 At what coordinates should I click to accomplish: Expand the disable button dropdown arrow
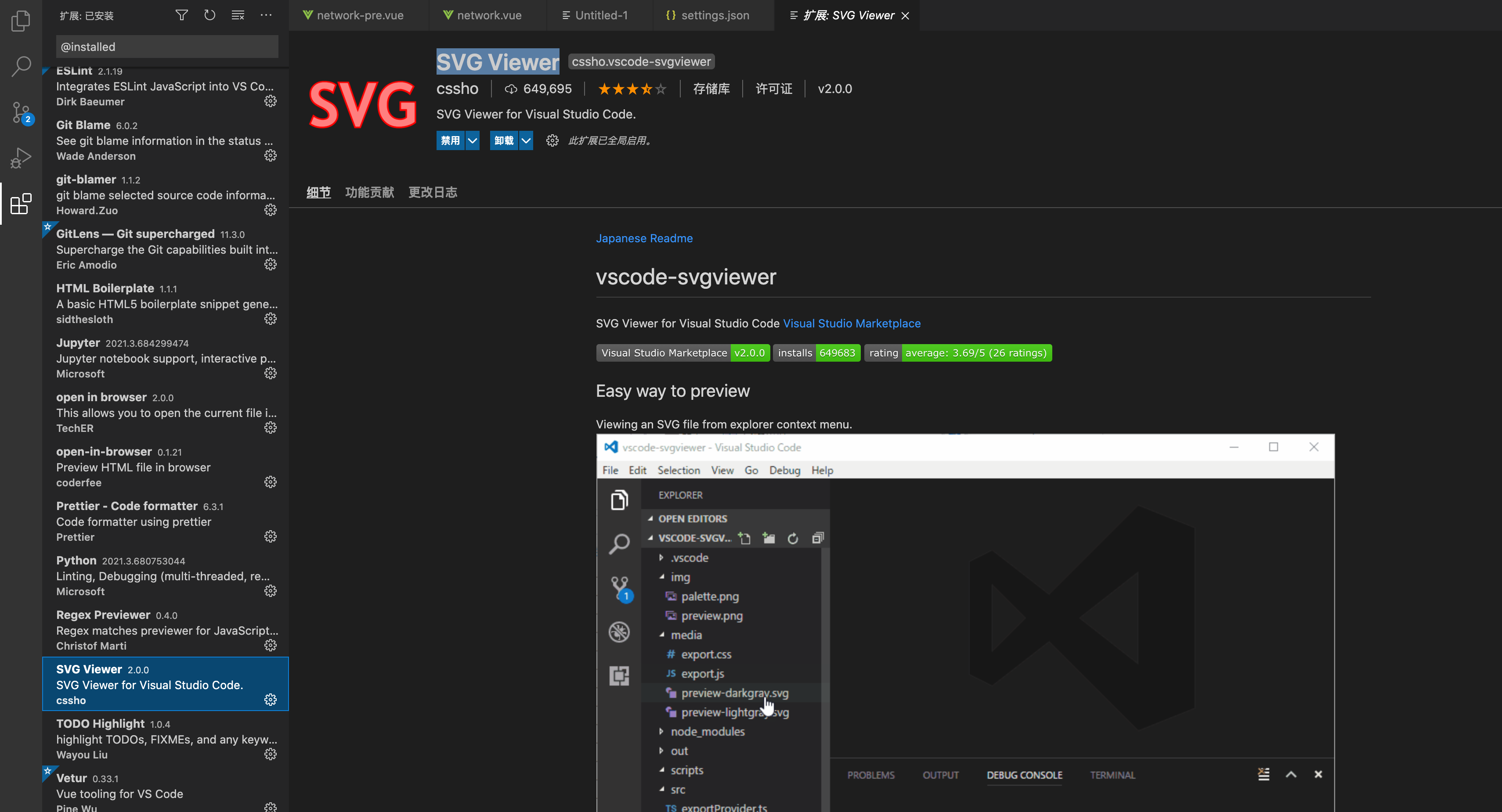point(472,140)
